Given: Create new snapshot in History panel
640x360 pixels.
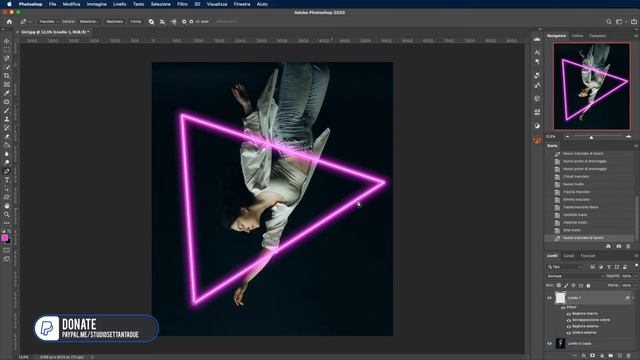Looking at the screenshot, I should point(619,246).
